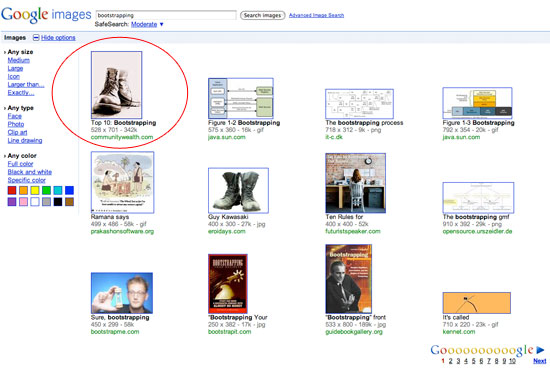Select the Images tab label
The width and height of the screenshot is (550, 373).
[15, 38]
